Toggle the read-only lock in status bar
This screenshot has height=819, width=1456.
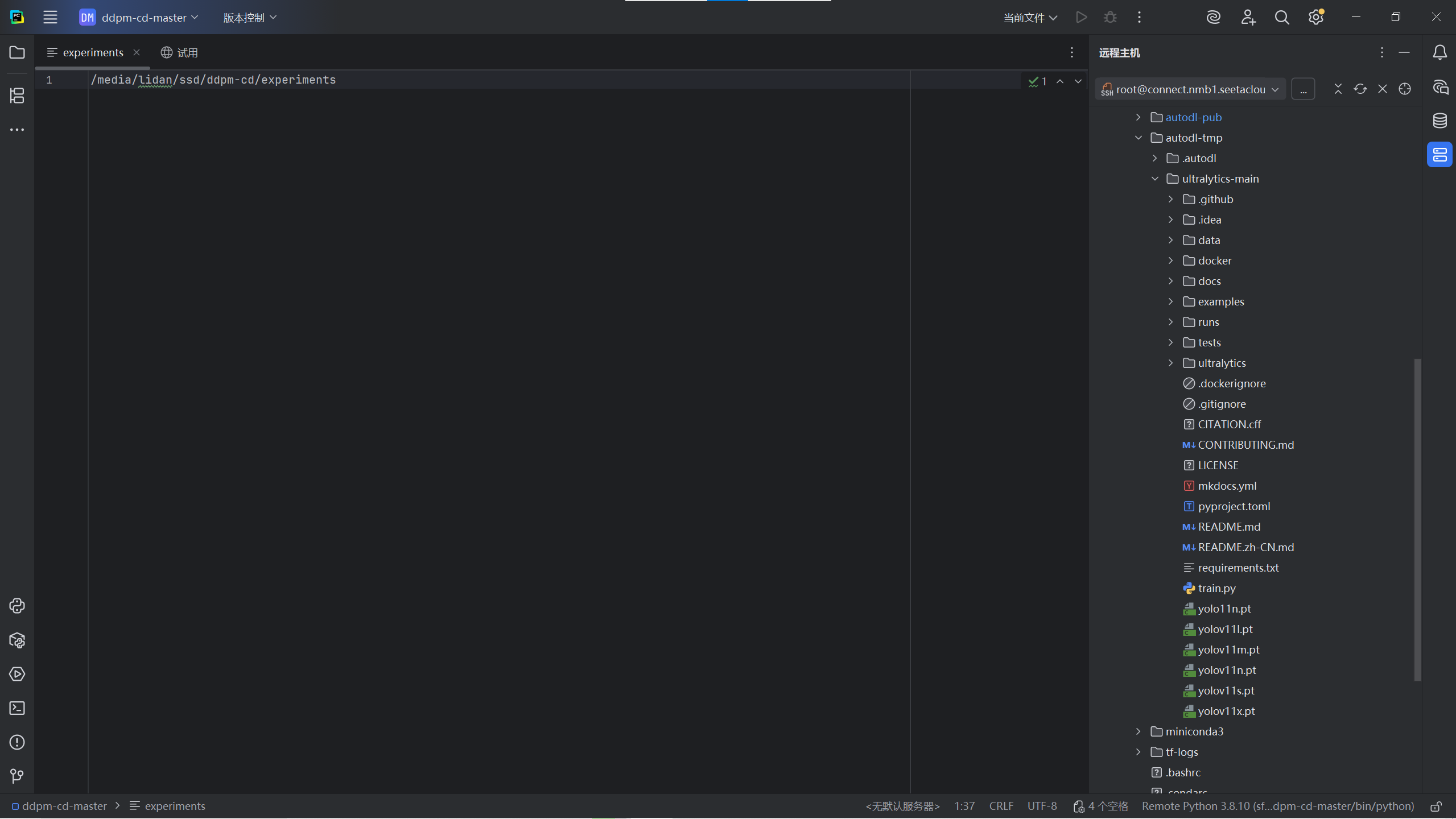(x=1437, y=806)
